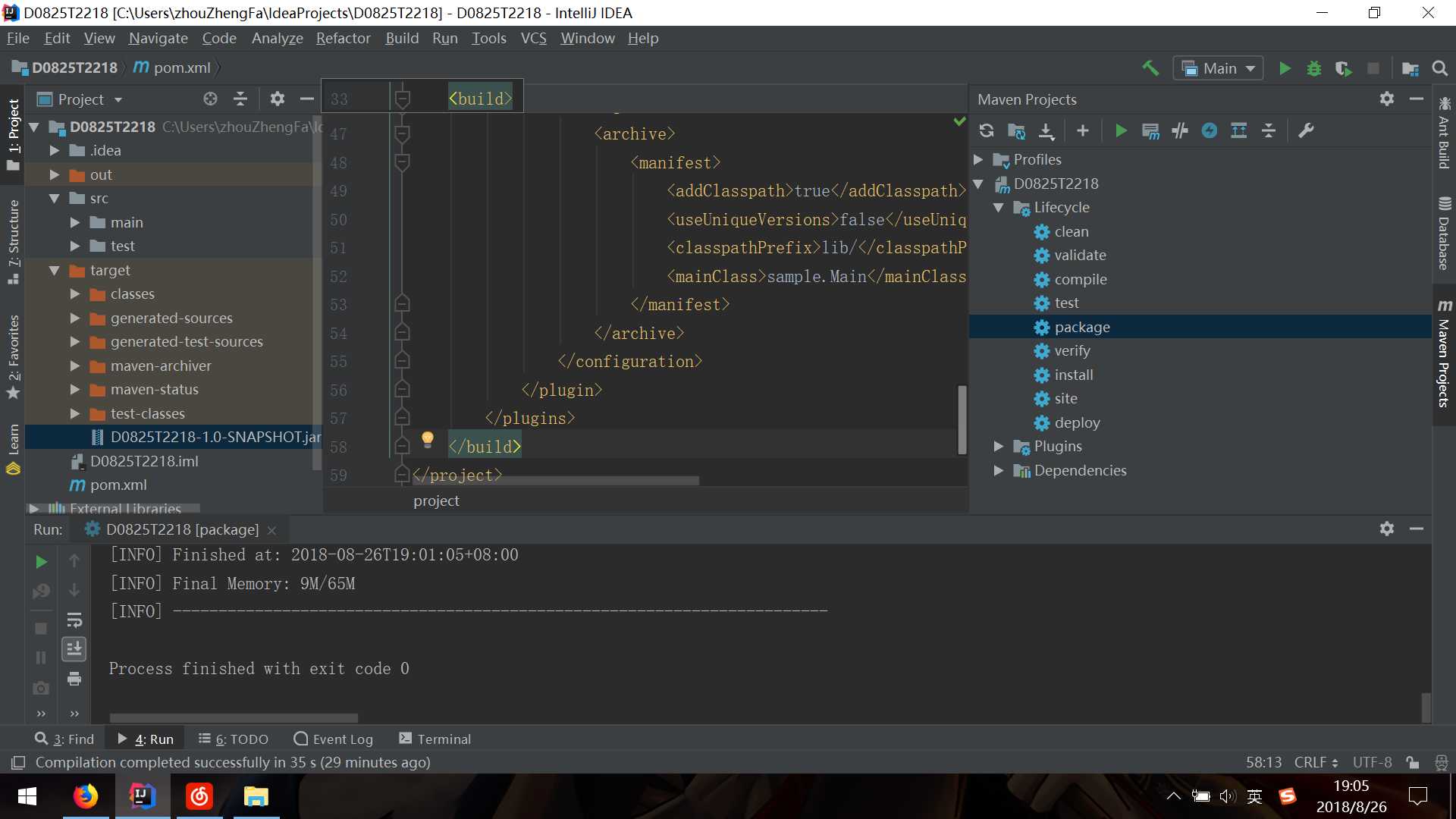Switch to the Terminal tool window tab
The width and height of the screenshot is (1456, 819).
pos(435,739)
